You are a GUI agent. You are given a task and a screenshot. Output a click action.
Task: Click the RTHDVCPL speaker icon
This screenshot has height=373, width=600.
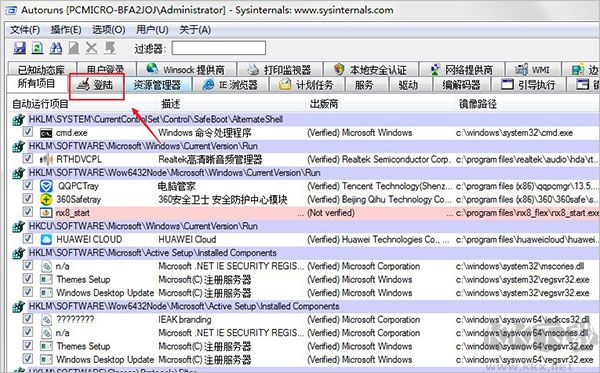pyautogui.click(x=46, y=159)
